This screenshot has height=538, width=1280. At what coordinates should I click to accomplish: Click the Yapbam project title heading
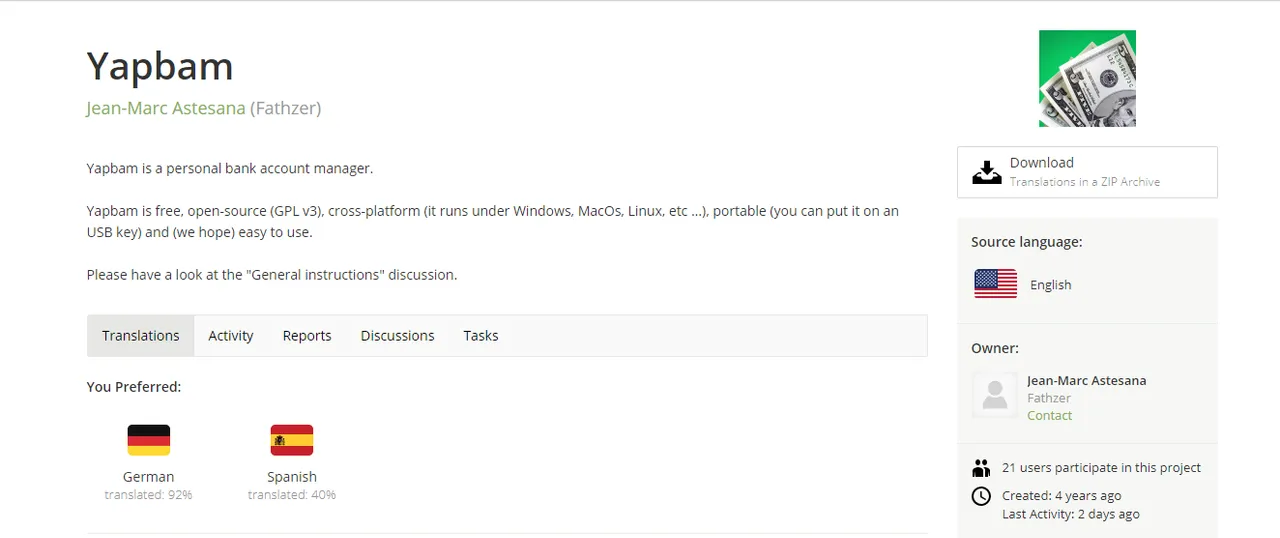click(x=160, y=66)
